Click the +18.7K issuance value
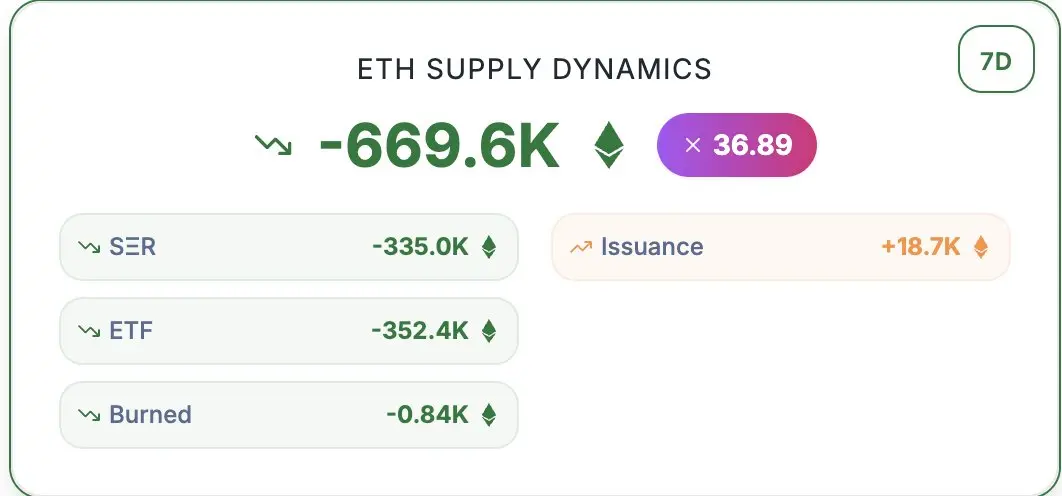This screenshot has height=496, width=1062. point(920,247)
